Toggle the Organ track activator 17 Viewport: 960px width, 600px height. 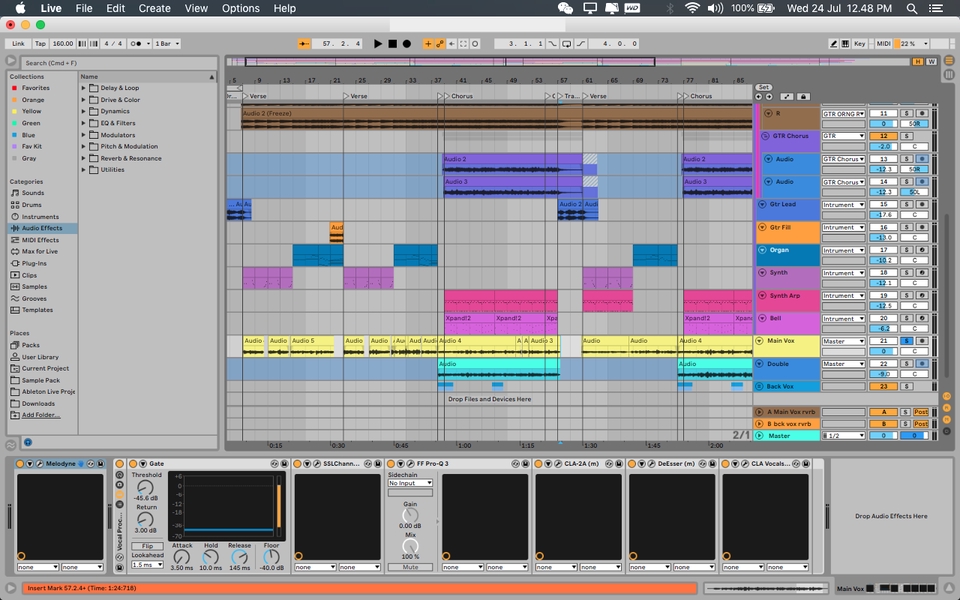coord(883,250)
